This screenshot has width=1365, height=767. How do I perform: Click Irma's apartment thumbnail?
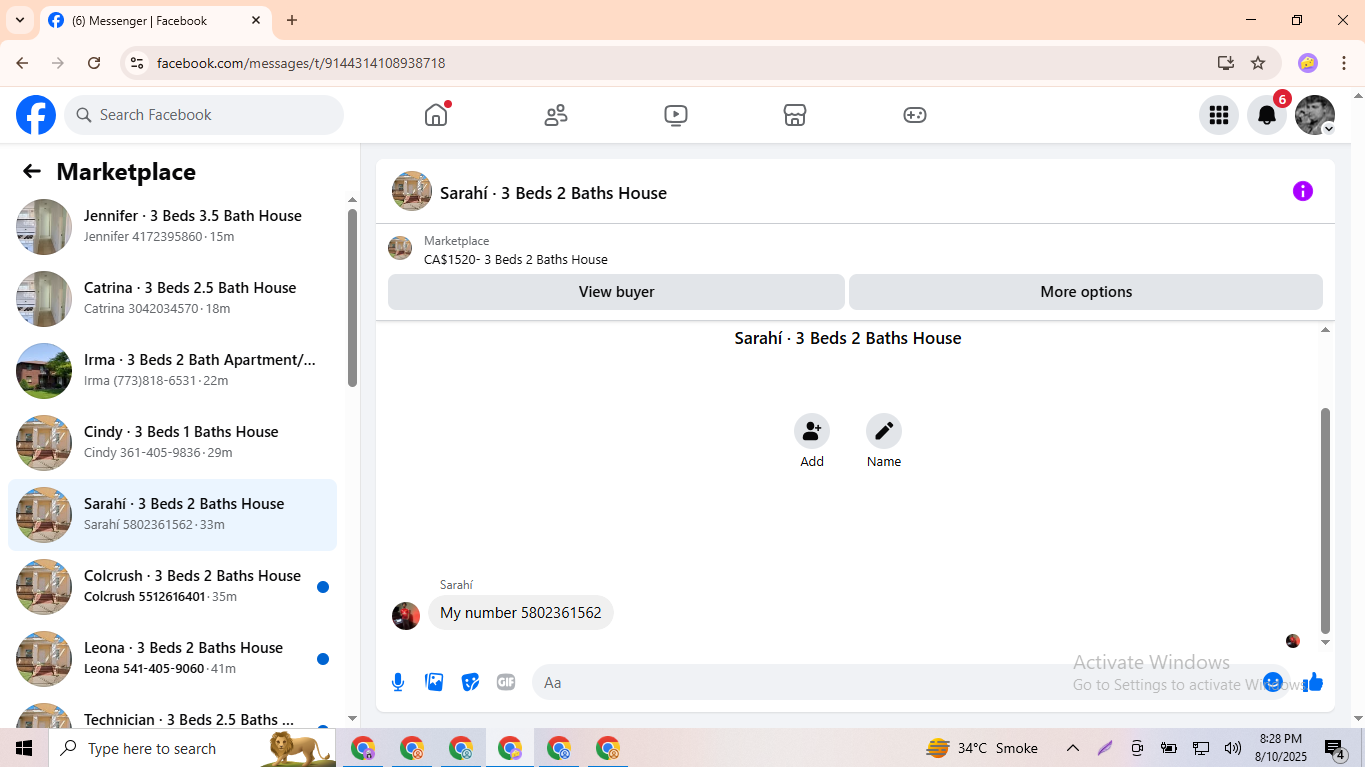click(44, 371)
